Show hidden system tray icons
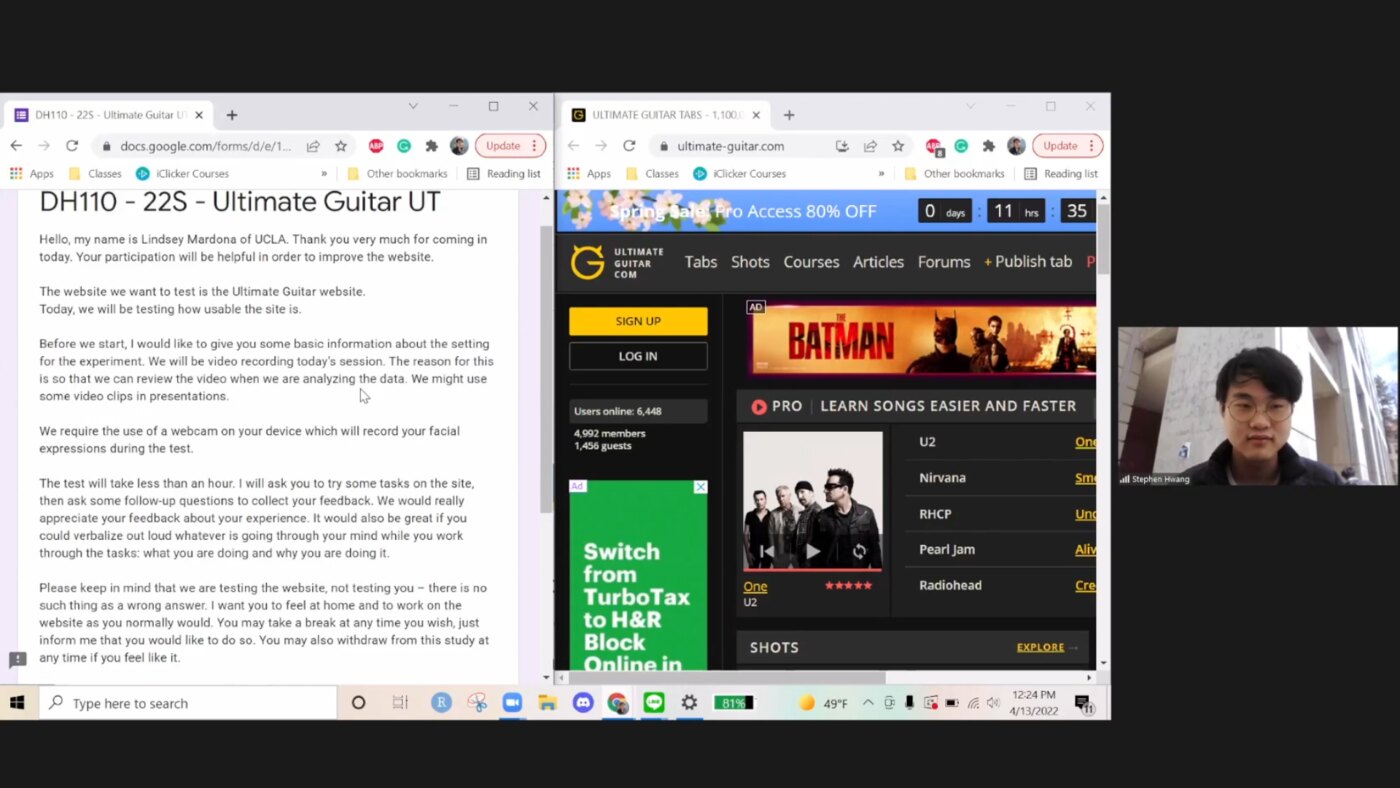Screen dimensions: 1400x788 [x=868, y=703]
